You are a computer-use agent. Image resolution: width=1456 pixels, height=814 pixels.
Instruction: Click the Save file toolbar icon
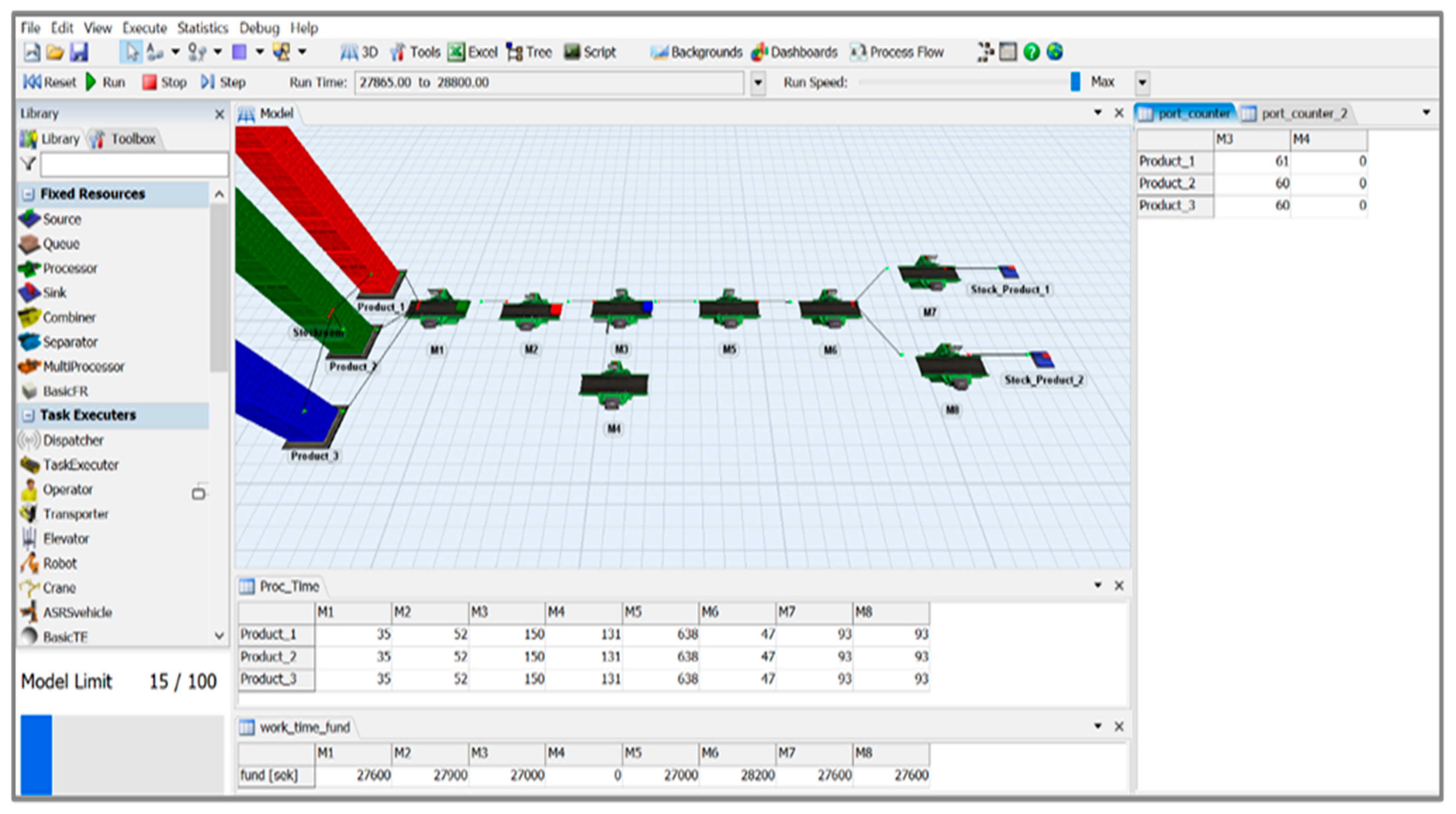coord(79,52)
